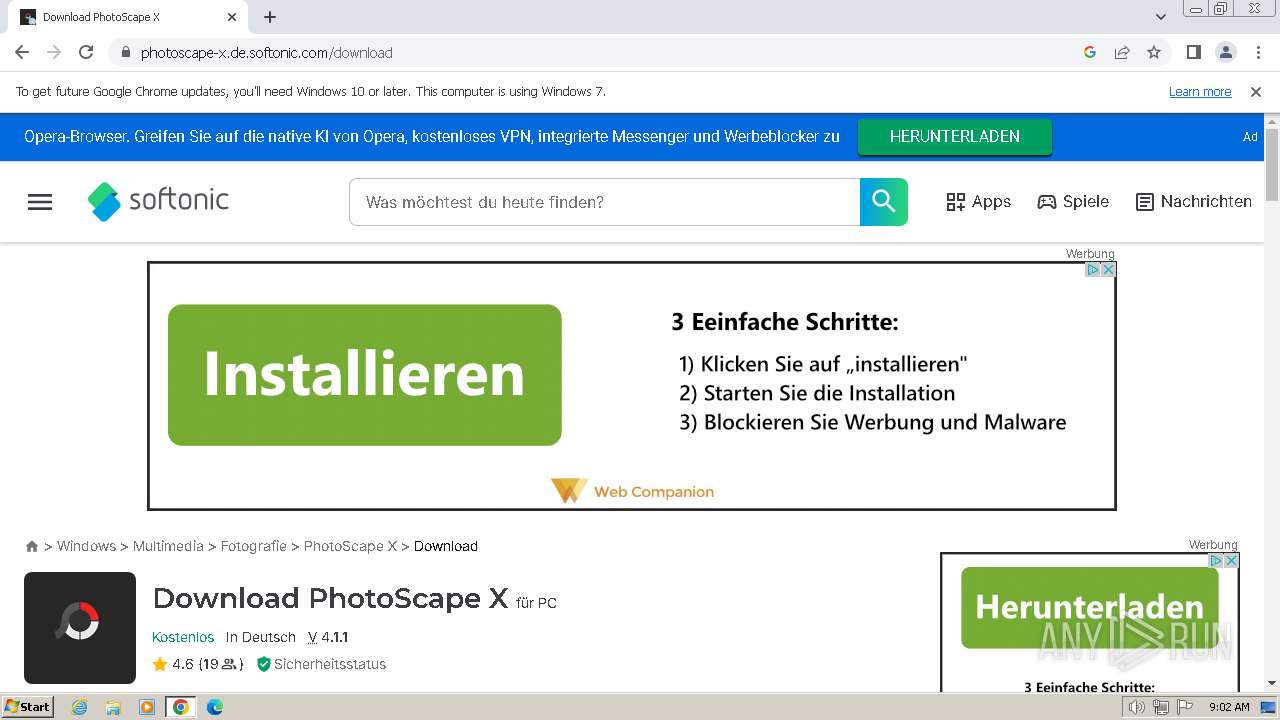Open the tab search chevron
Image resolution: width=1280 pixels, height=720 pixels.
pyautogui.click(x=1160, y=17)
